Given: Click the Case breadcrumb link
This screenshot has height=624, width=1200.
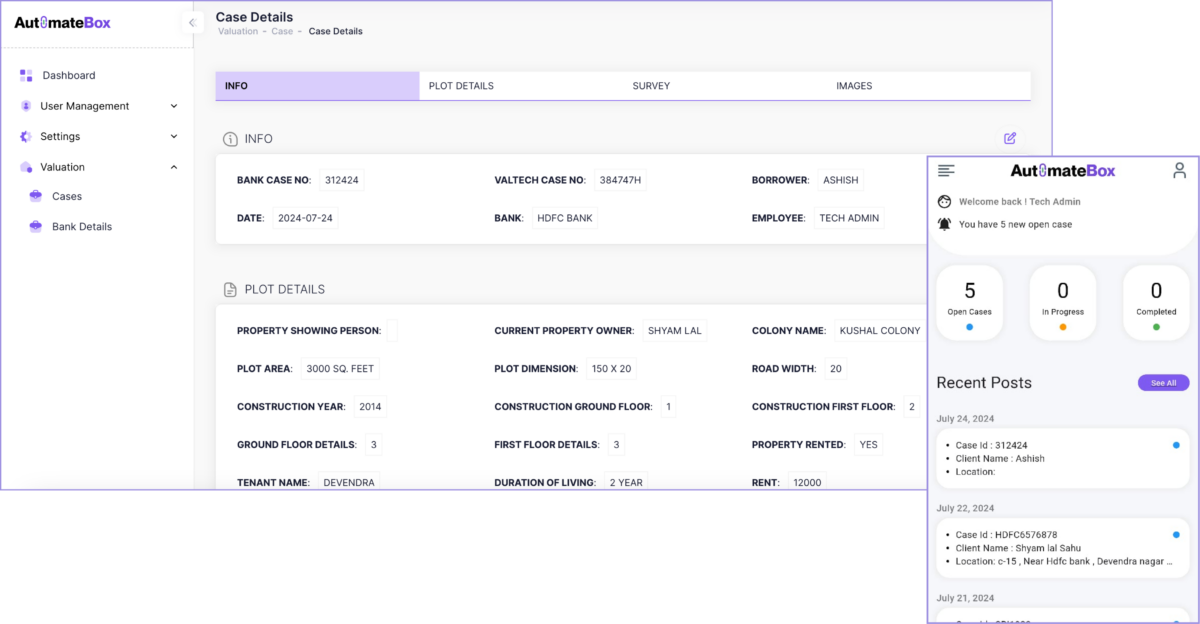Looking at the screenshot, I should click(282, 31).
